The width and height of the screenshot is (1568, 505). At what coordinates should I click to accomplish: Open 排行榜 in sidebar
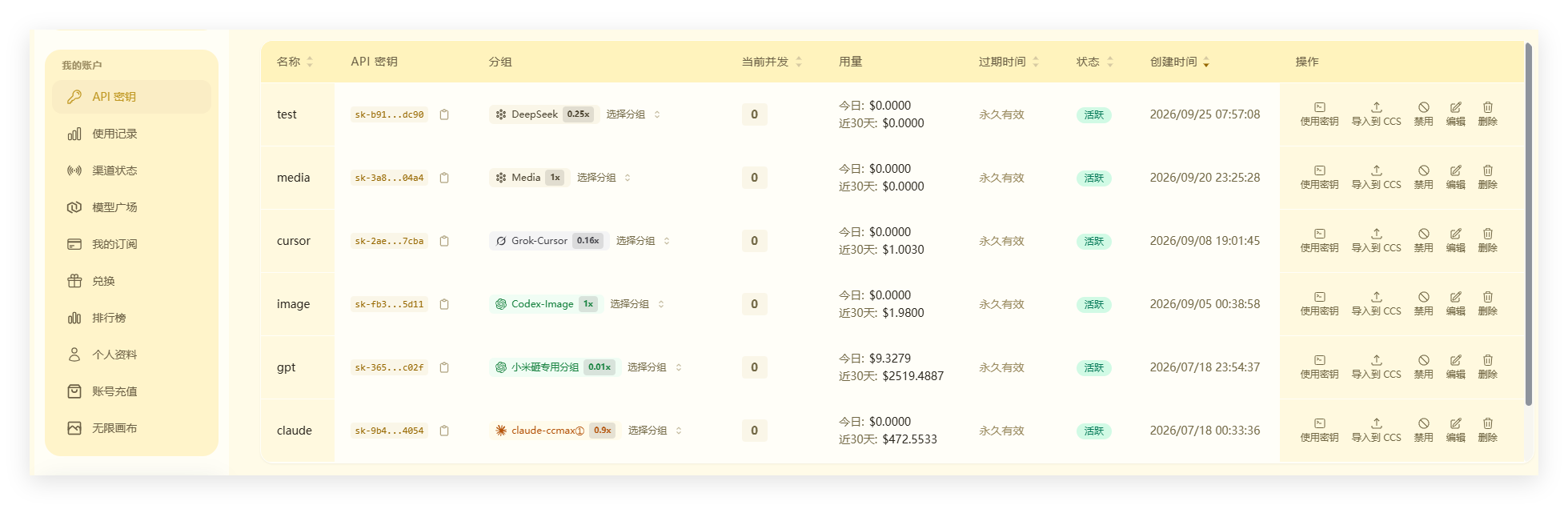(132, 318)
